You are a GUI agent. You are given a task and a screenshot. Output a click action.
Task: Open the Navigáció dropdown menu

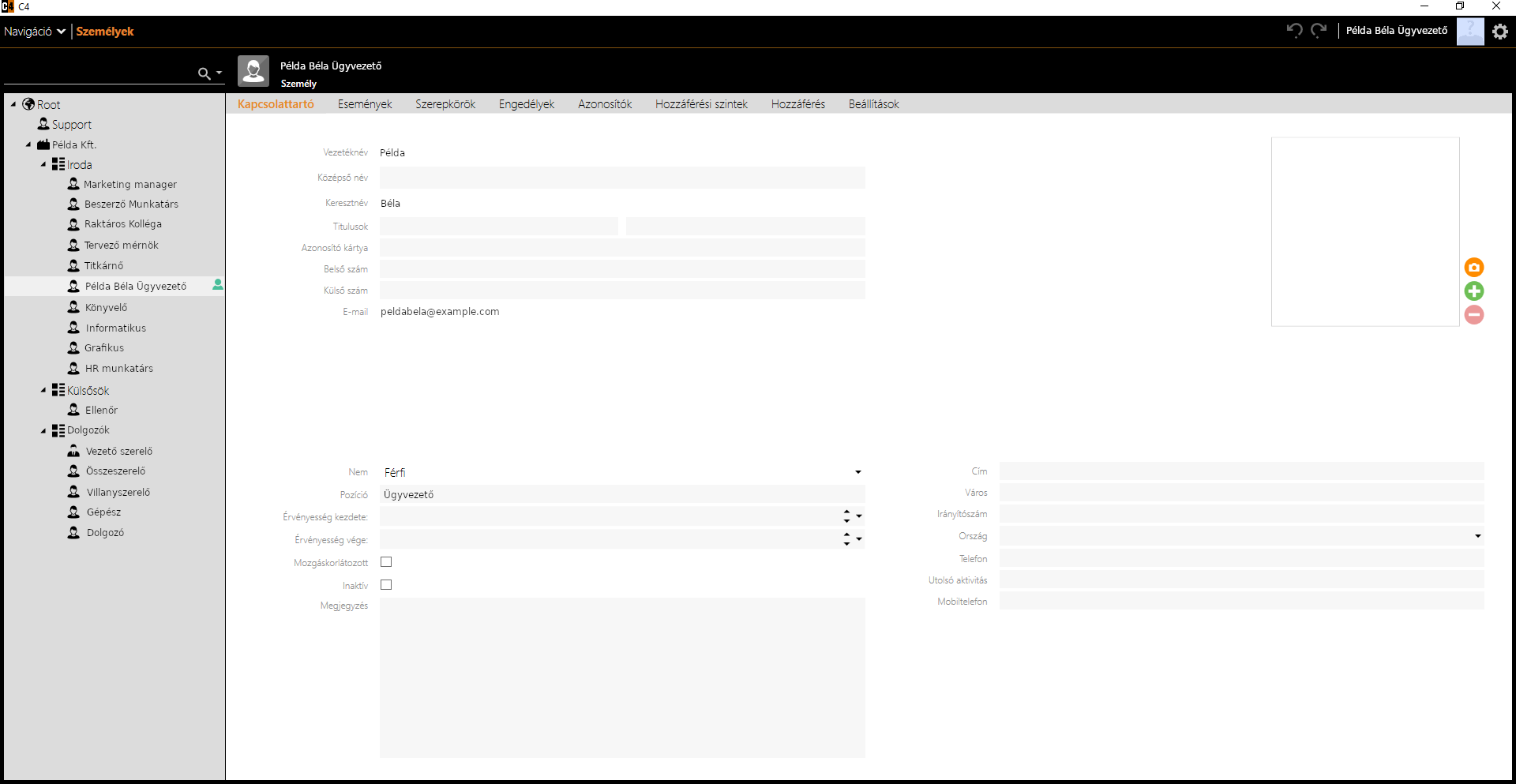click(x=34, y=32)
